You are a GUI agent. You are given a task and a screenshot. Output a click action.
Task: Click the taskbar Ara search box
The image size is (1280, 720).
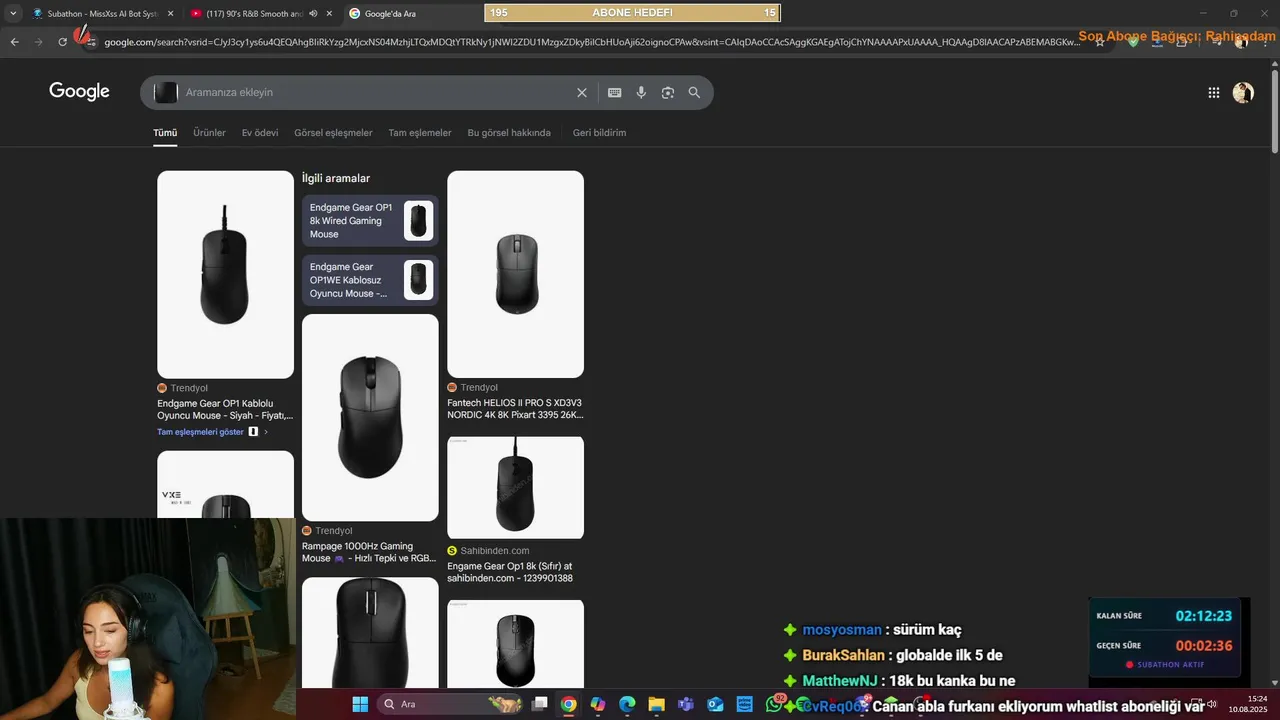[x=450, y=704]
